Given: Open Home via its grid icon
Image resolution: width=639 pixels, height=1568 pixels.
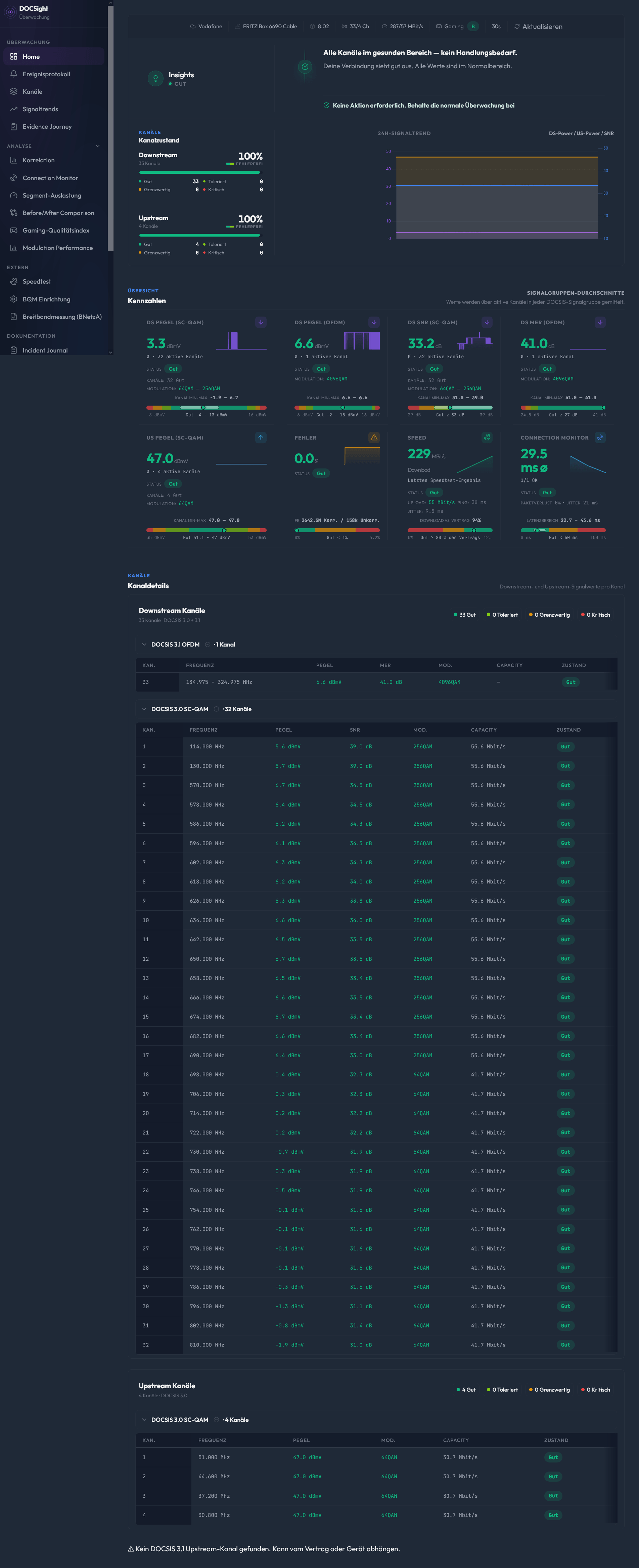Looking at the screenshot, I should pos(13,56).
